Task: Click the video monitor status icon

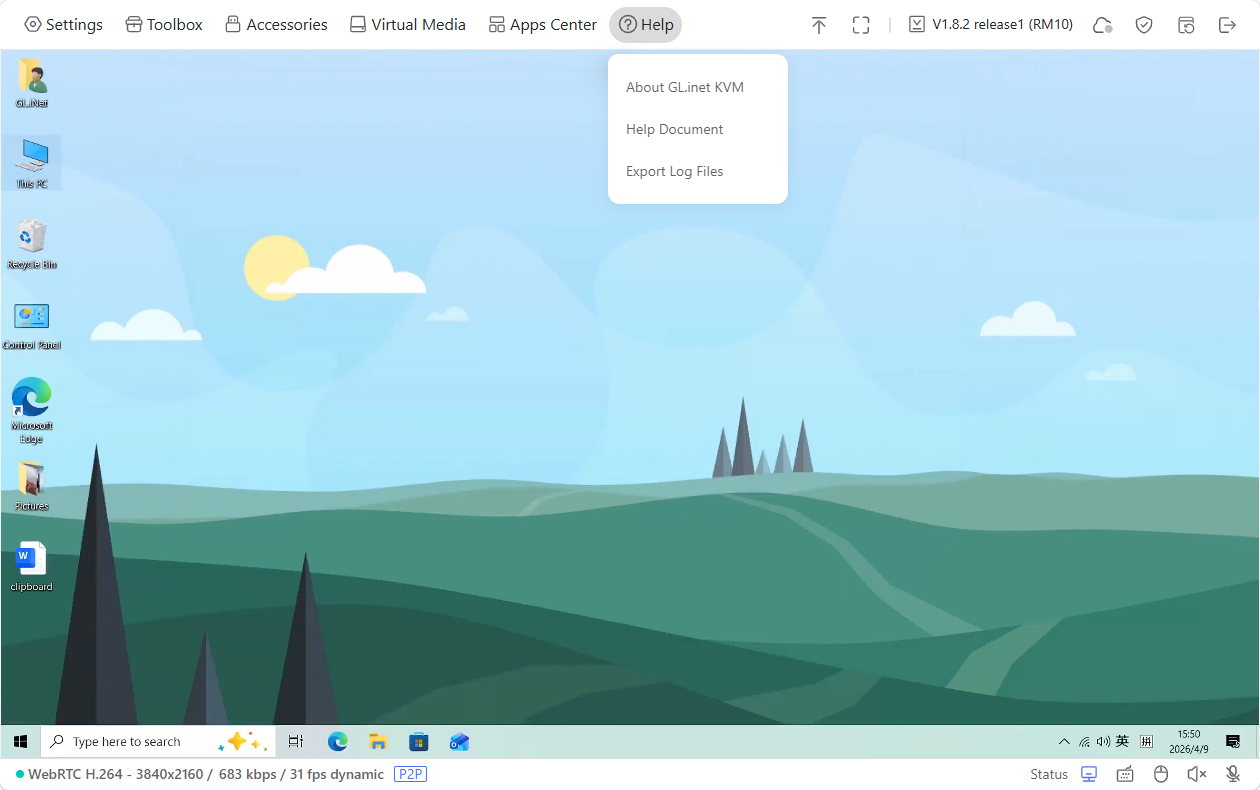Action: click(x=1089, y=774)
